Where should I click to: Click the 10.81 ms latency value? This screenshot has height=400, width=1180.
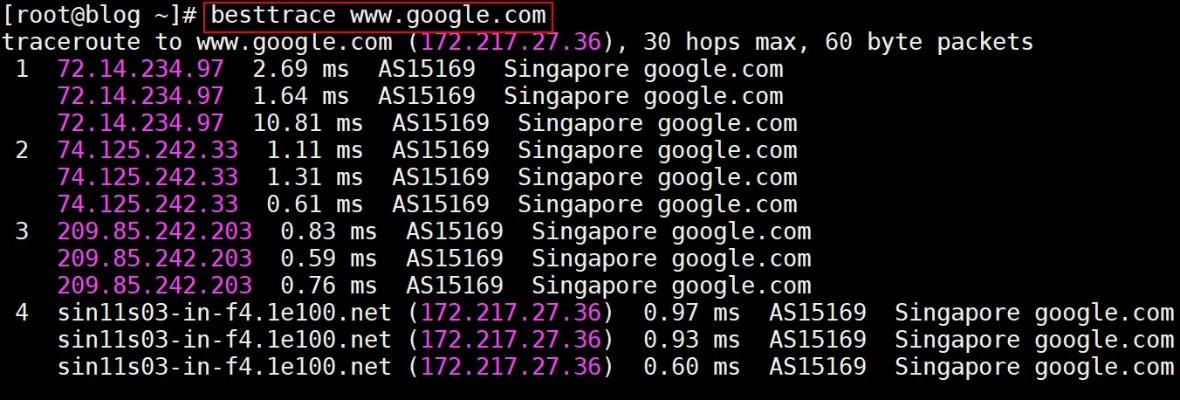(x=308, y=123)
